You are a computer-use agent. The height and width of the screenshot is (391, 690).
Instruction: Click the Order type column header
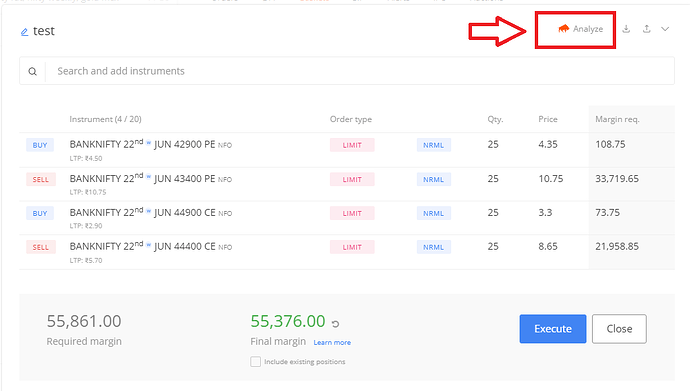pyautogui.click(x=351, y=119)
